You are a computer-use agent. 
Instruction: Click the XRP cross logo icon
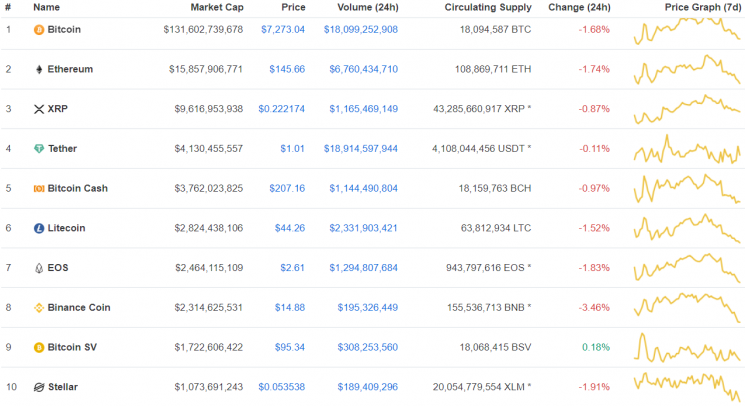tap(39, 109)
